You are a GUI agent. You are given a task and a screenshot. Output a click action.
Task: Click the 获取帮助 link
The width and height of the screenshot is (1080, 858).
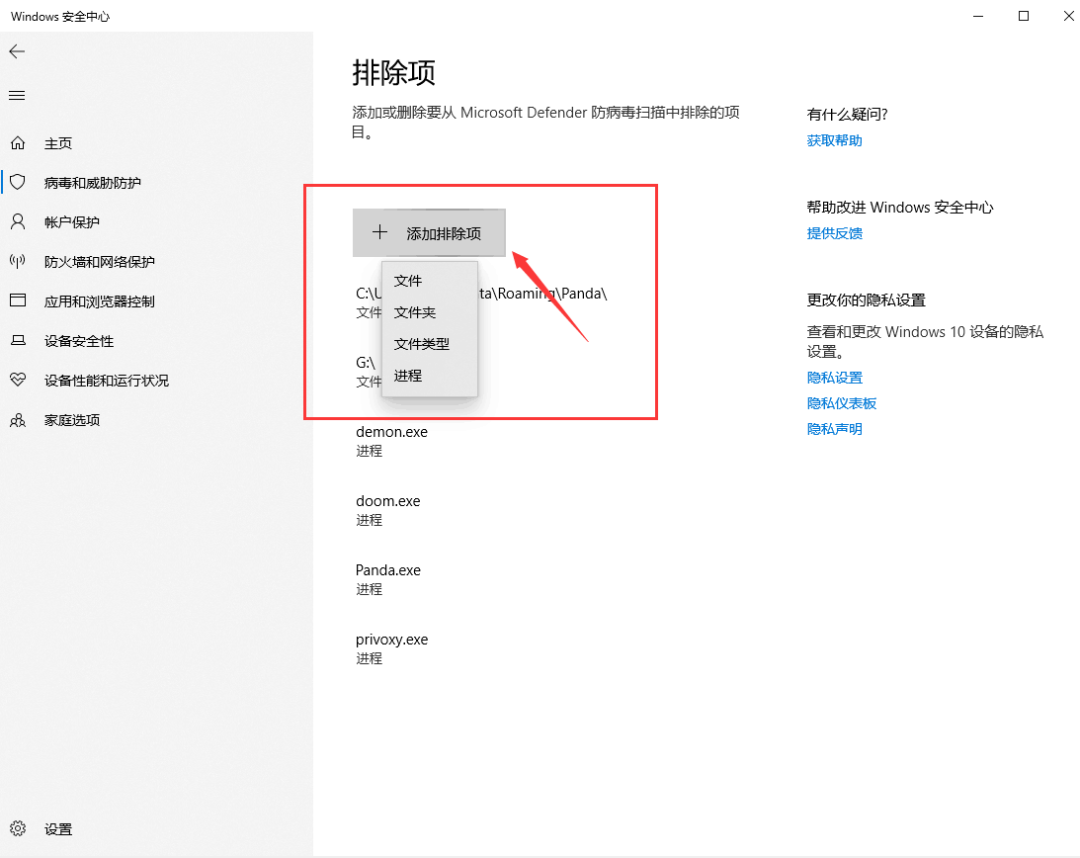834,140
